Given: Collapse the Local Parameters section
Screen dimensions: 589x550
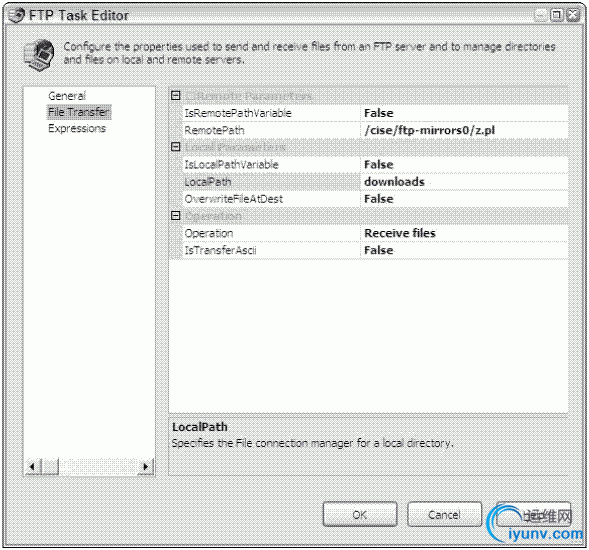Looking at the screenshot, I should point(175,147).
